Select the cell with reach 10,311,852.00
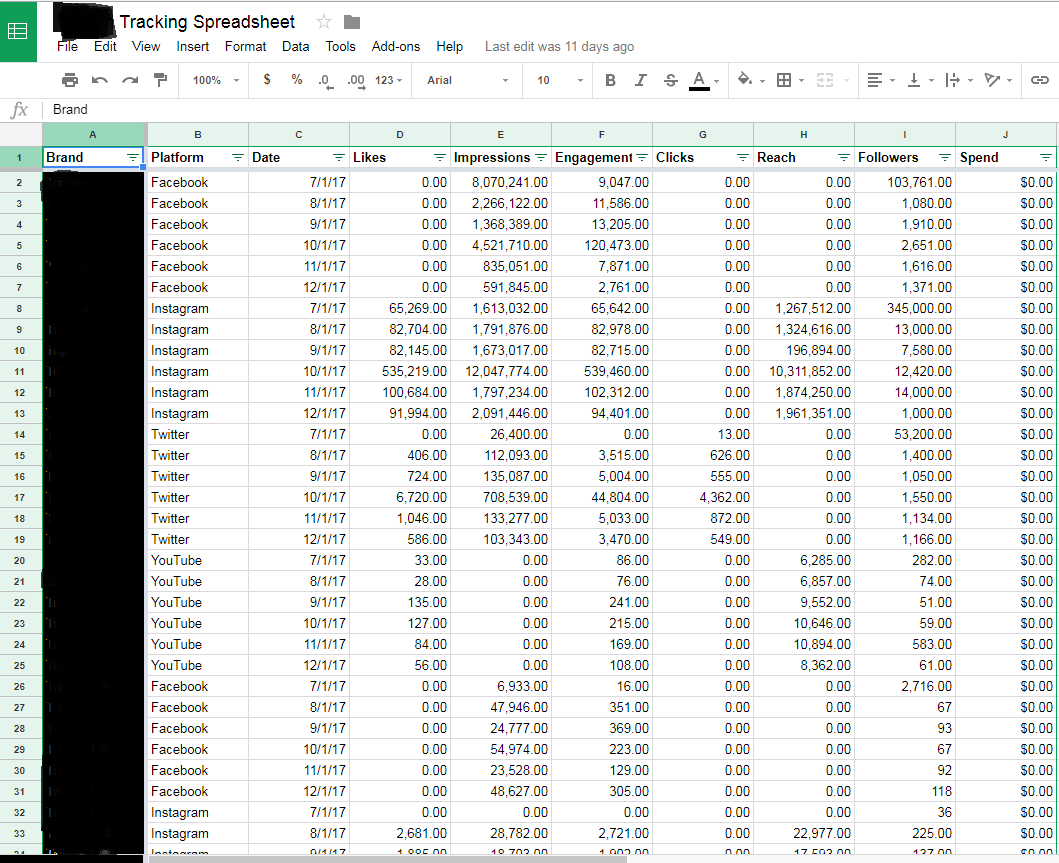Image resolution: width=1059 pixels, height=863 pixels. pyautogui.click(x=804, y=371)
